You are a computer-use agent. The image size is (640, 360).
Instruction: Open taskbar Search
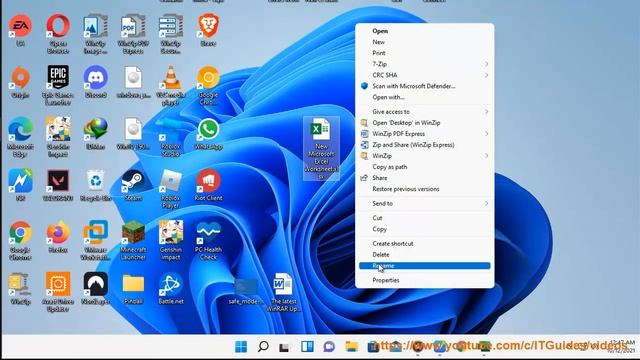[263, 347]
